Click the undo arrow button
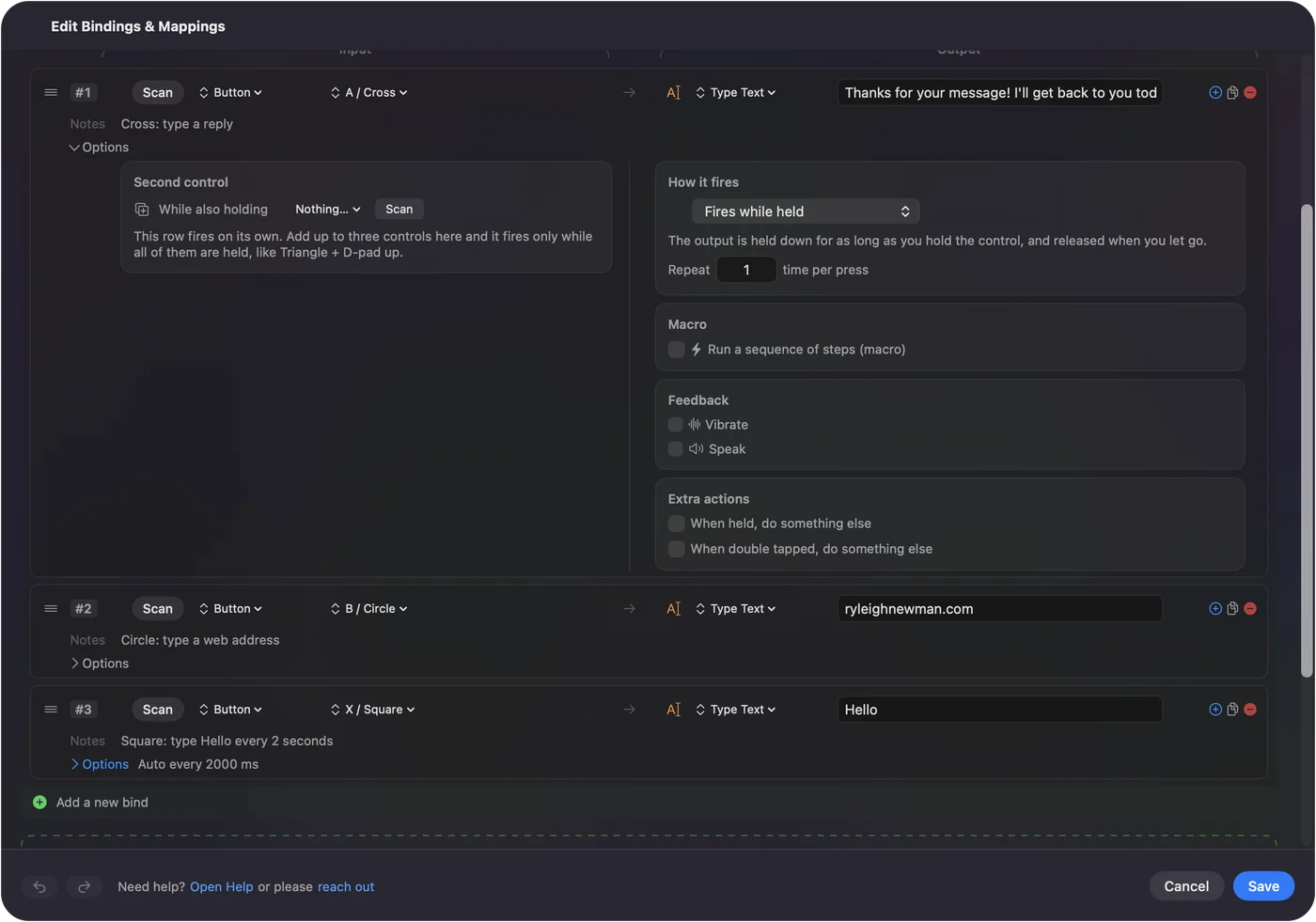1316x922 pixels. pyautogui.click(x=39, y=886)
